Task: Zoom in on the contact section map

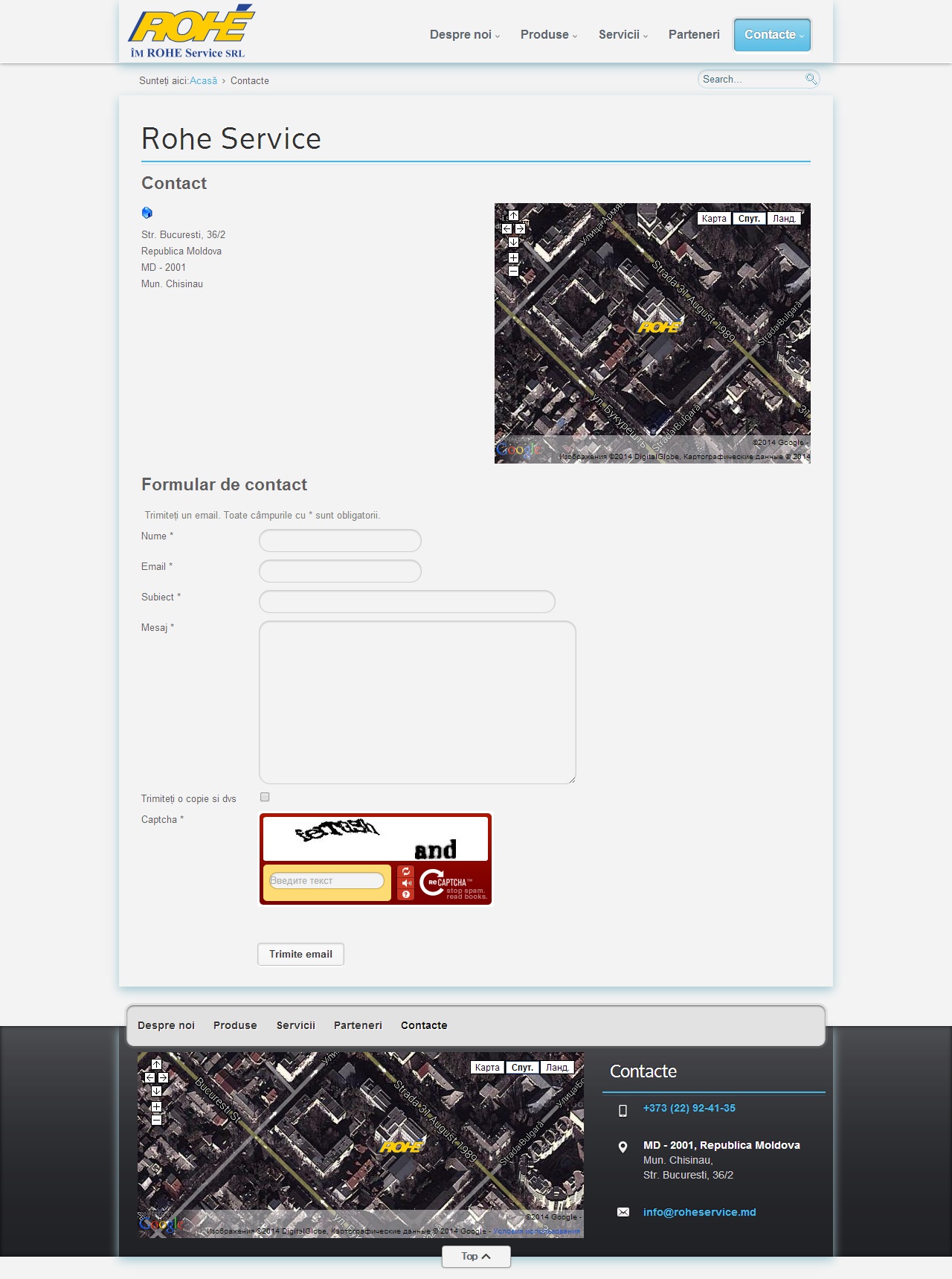Action: coord(513,257)
